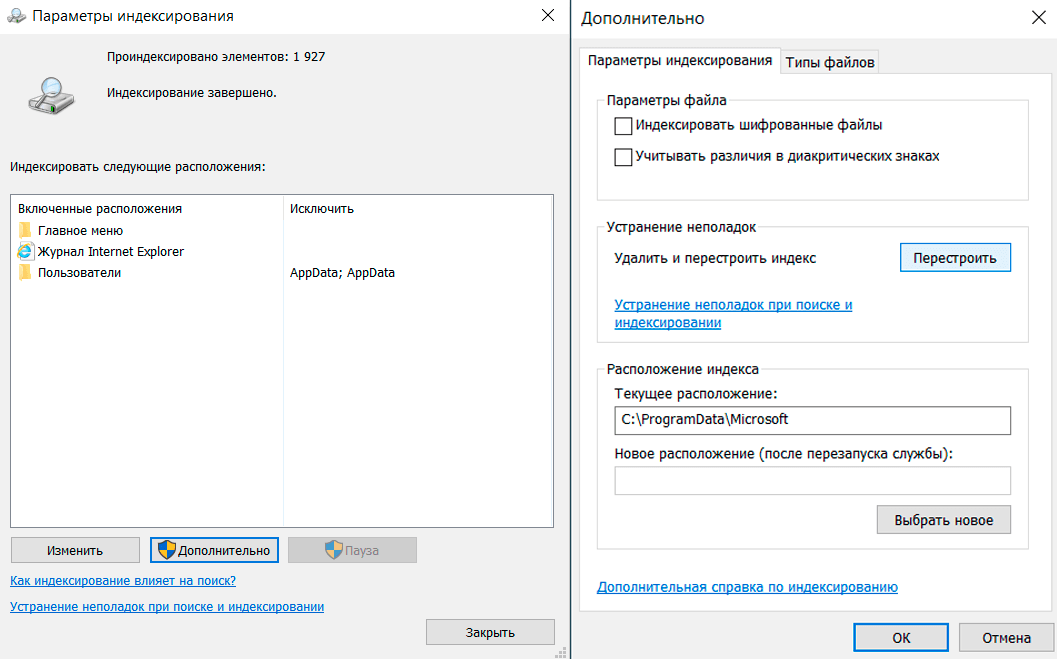Click the Перестроить button

(955, 257)
